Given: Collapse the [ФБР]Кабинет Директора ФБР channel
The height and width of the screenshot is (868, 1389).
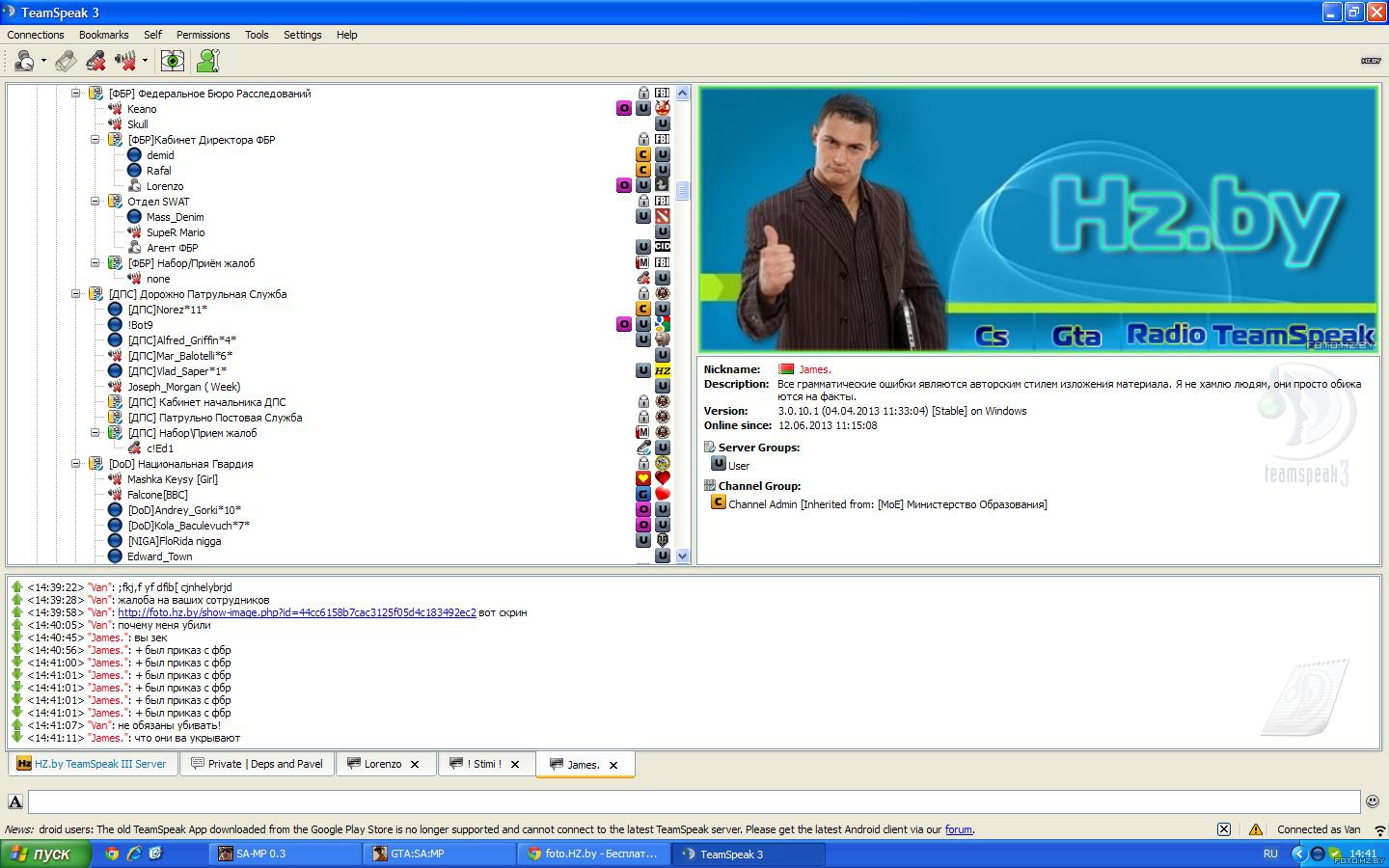Looking at the screenshot, I should (x=95, y=140).
